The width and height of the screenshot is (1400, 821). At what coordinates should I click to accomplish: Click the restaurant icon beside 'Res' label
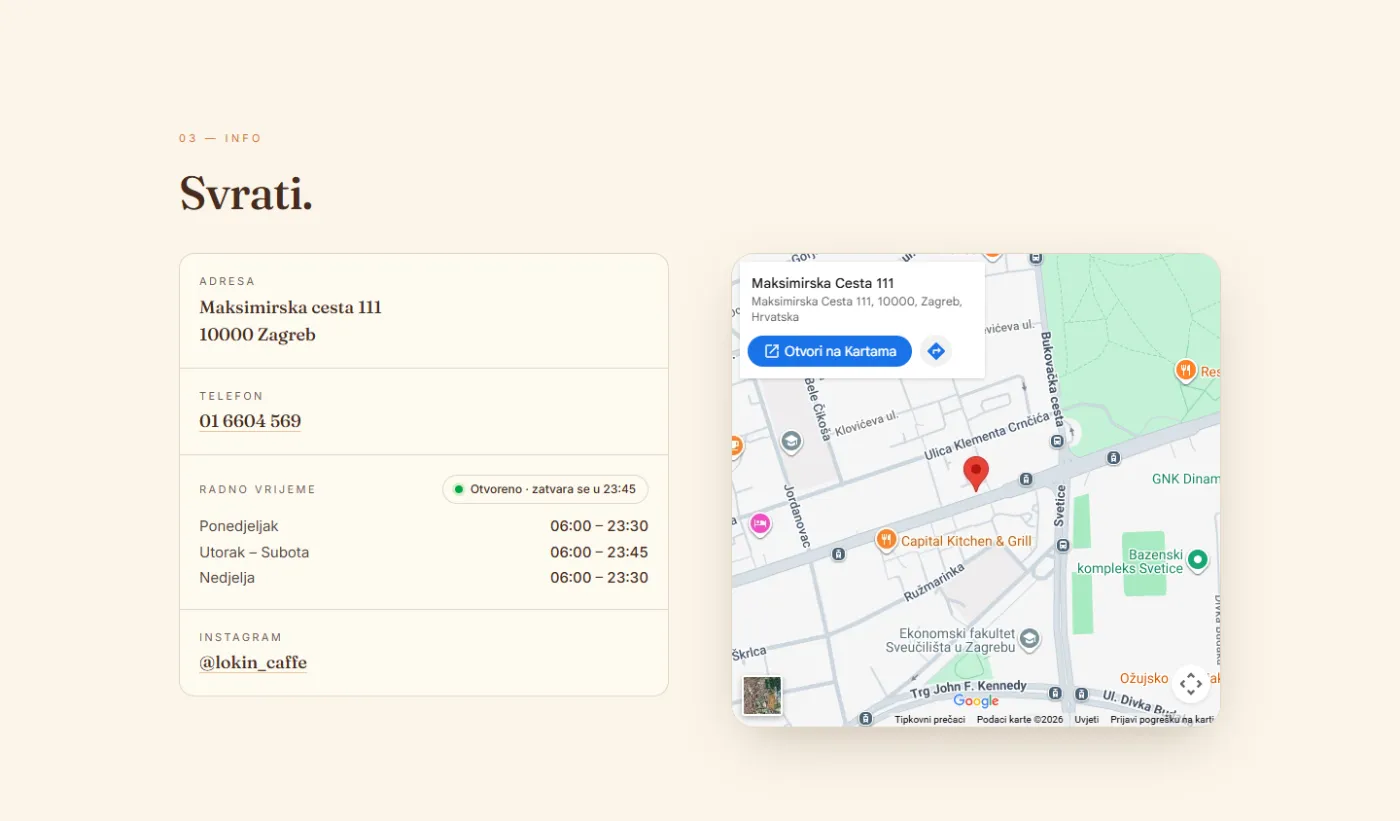click(x=1185, y=371)
